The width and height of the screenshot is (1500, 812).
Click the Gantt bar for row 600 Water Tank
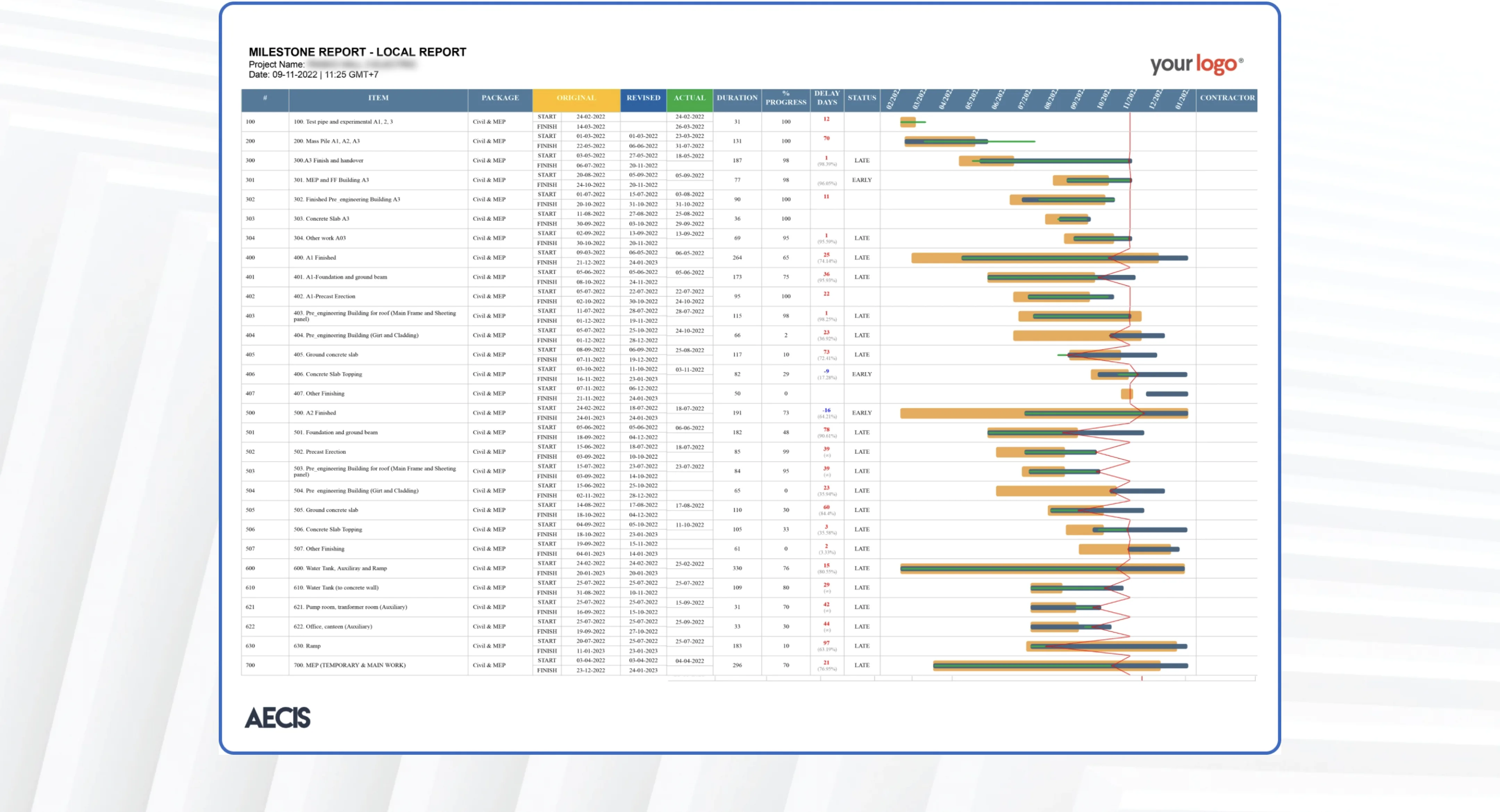coord(1042,568)
